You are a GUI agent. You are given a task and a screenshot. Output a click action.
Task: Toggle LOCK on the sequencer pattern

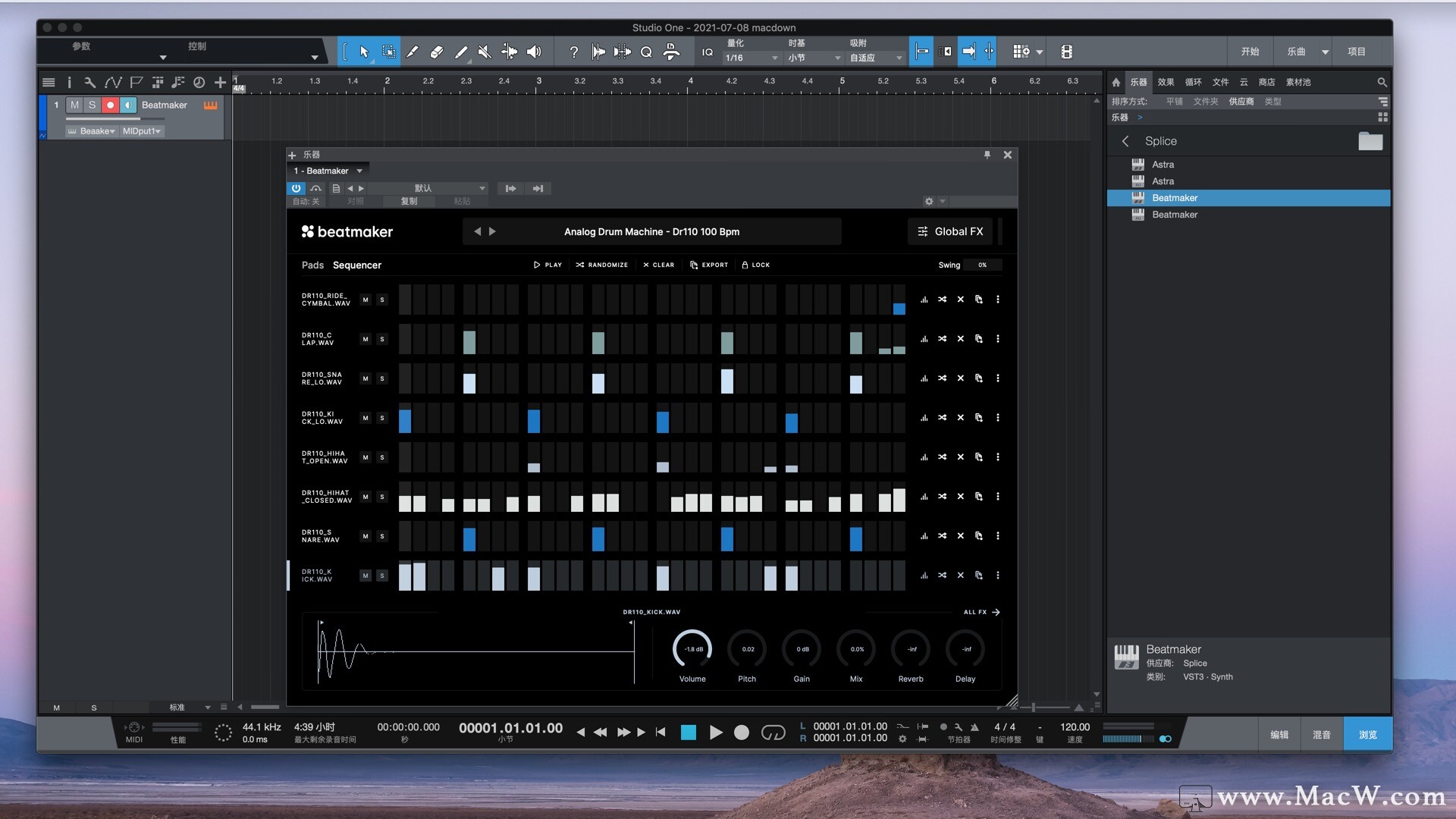click(756, 264)
